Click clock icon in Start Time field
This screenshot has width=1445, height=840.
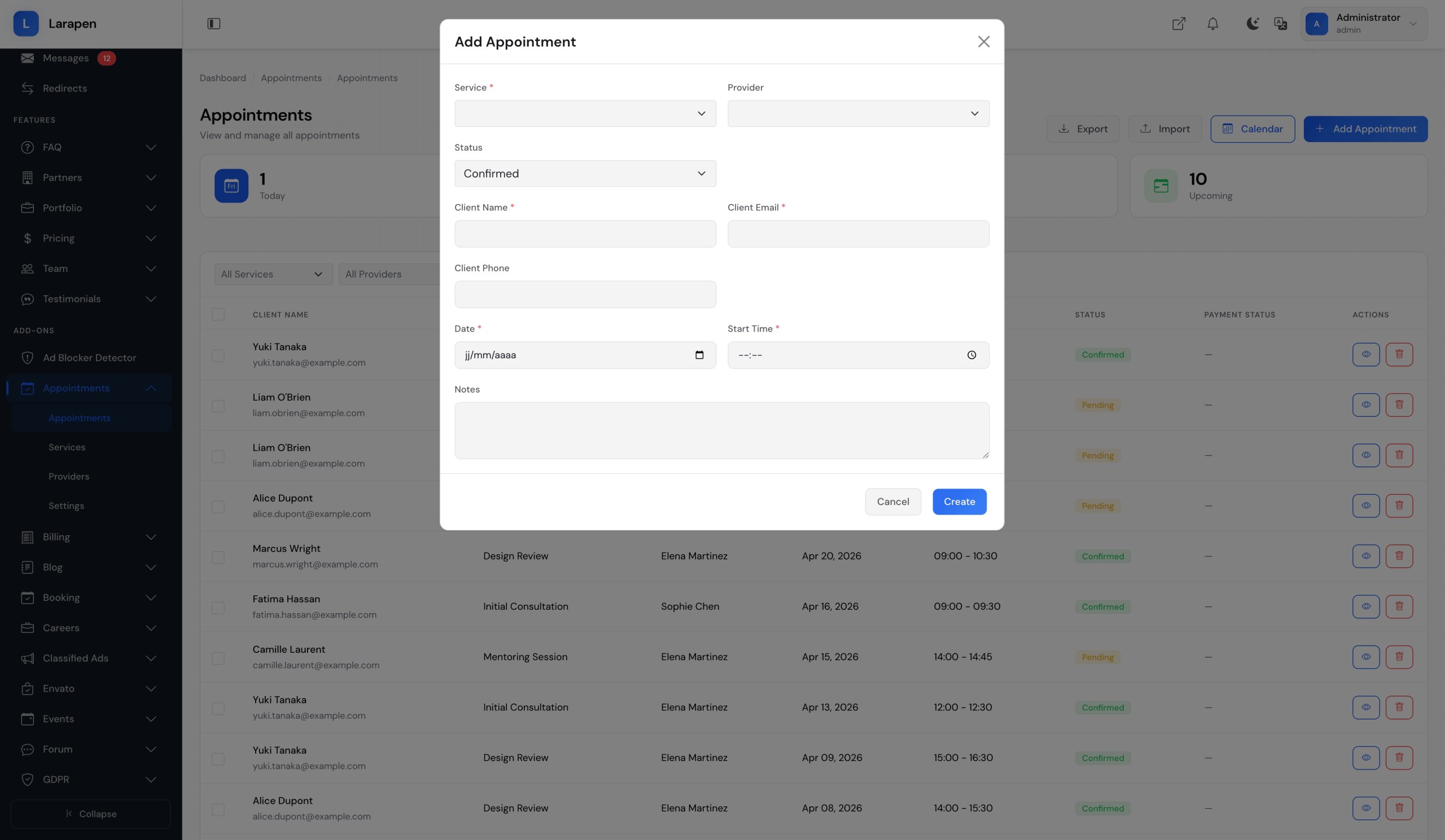971,355
